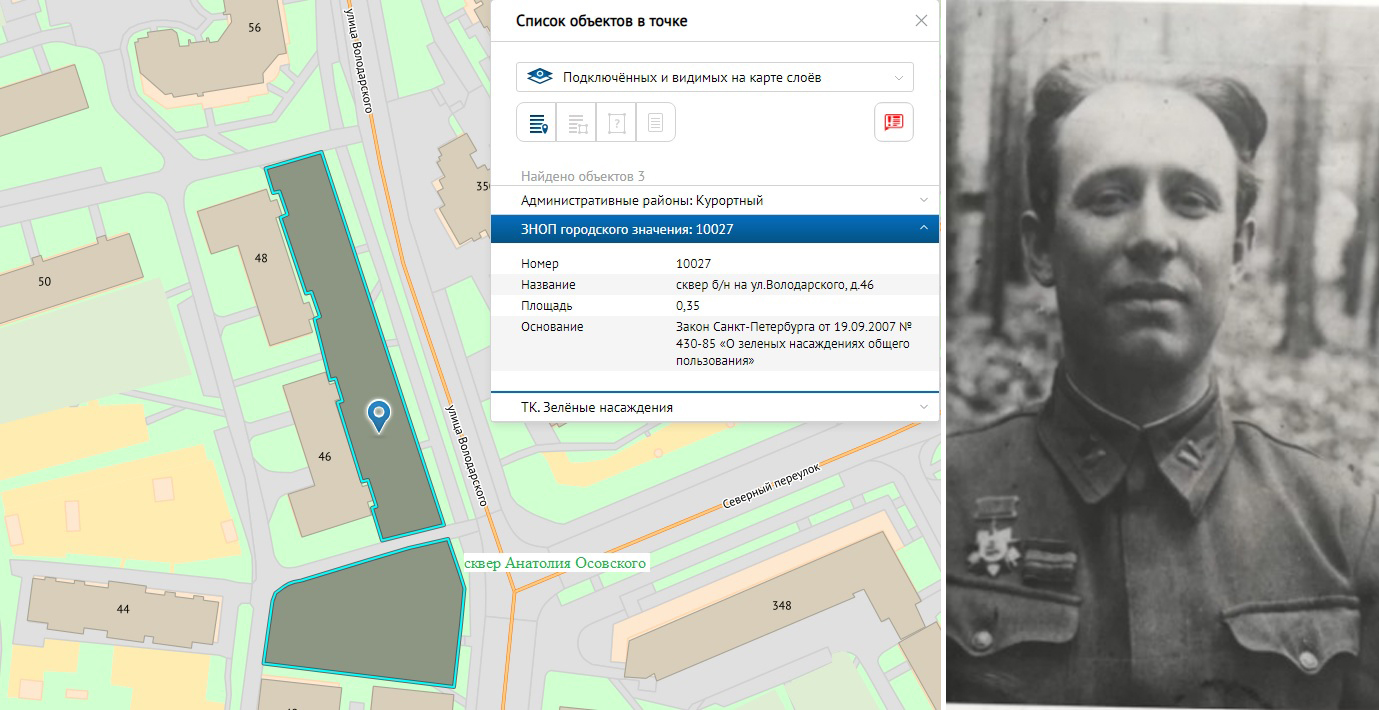Click the objects-in-area list icon
The height and width of the screenshot is (710, 1379).
coord(577,123)
